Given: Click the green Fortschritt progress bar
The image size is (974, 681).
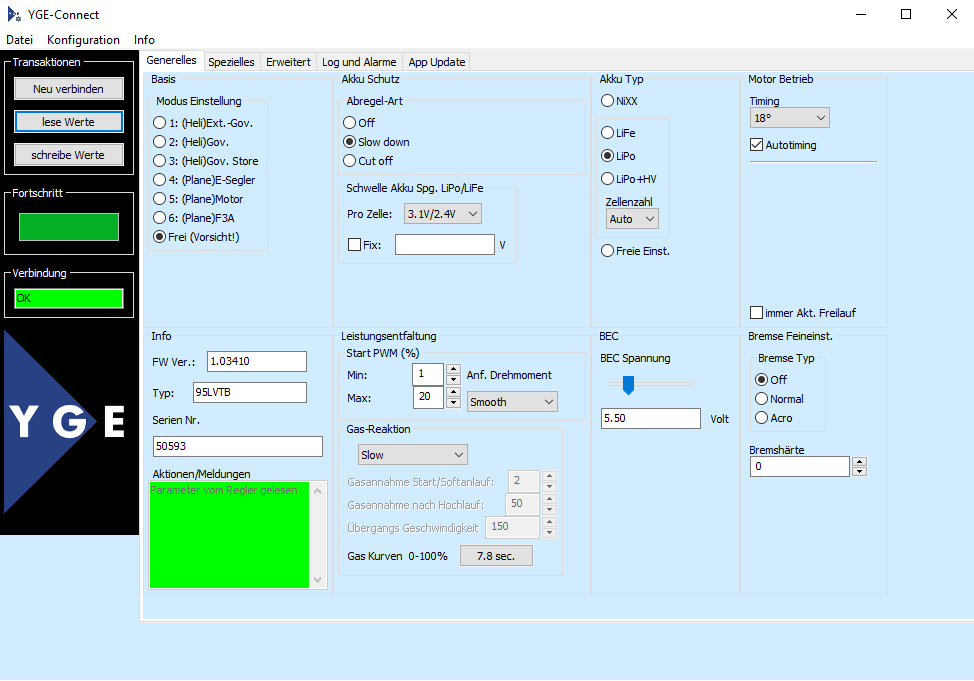Looking at the screenshot, I should point(68,227).
